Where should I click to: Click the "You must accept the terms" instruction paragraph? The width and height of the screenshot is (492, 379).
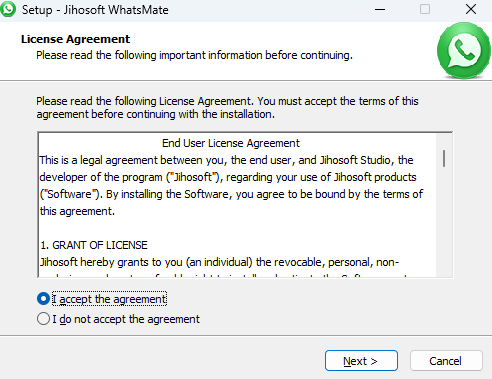click(x=227, y=107)
